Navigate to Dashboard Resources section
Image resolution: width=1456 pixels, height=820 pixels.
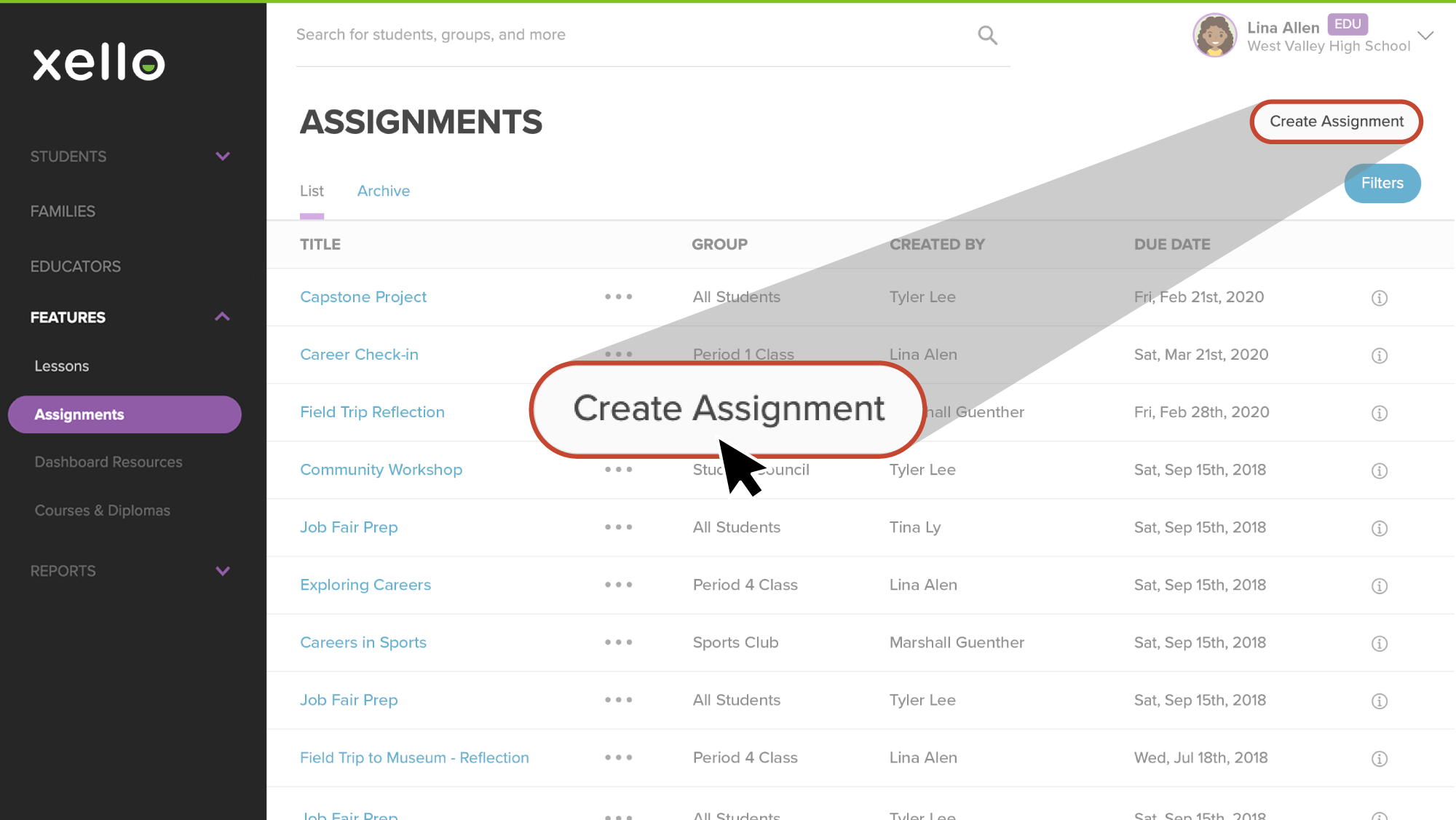point(108,461)
